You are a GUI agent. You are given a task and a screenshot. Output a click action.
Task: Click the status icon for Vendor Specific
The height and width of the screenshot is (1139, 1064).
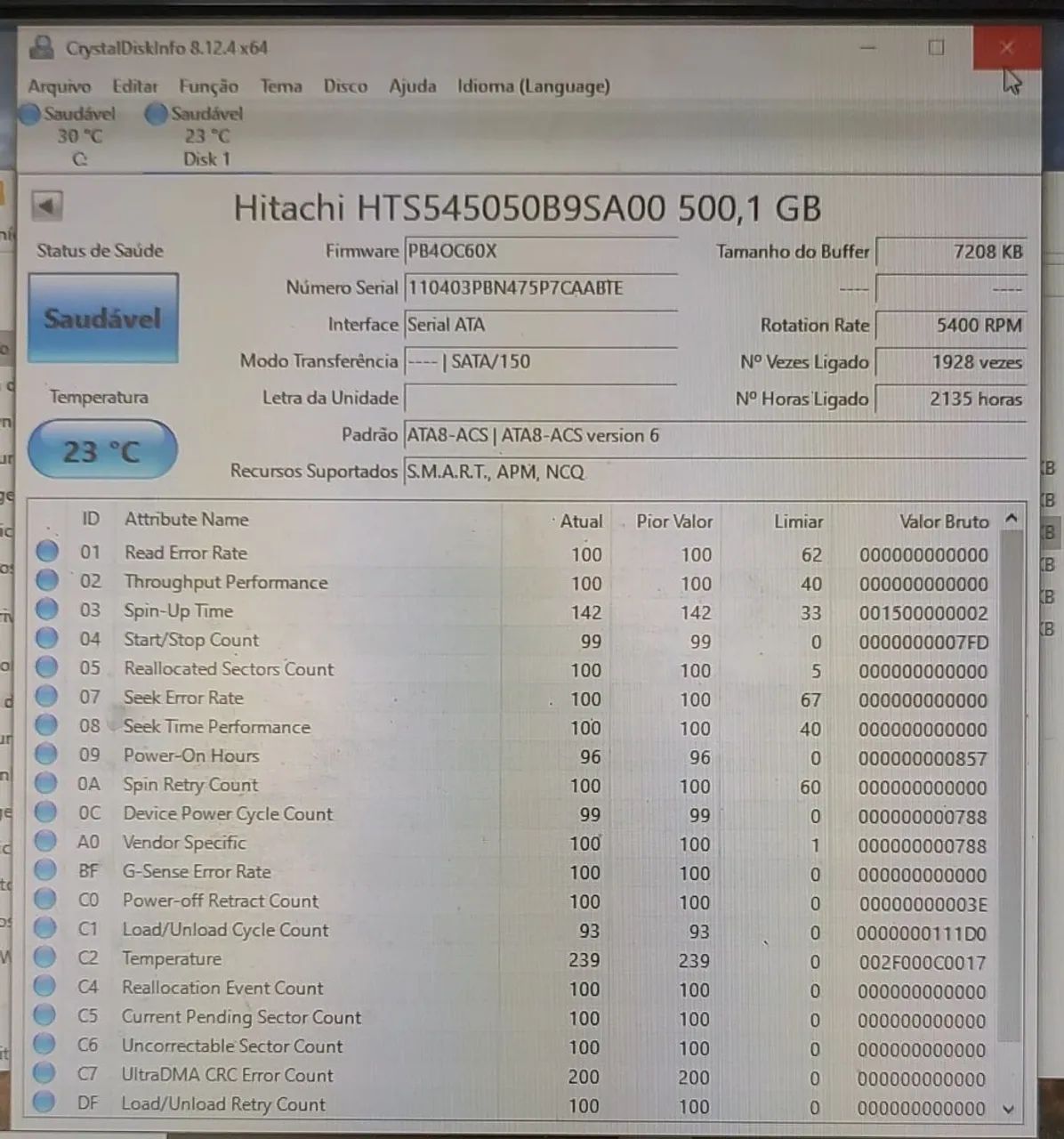pyautogui.click(x=45, y=841)
